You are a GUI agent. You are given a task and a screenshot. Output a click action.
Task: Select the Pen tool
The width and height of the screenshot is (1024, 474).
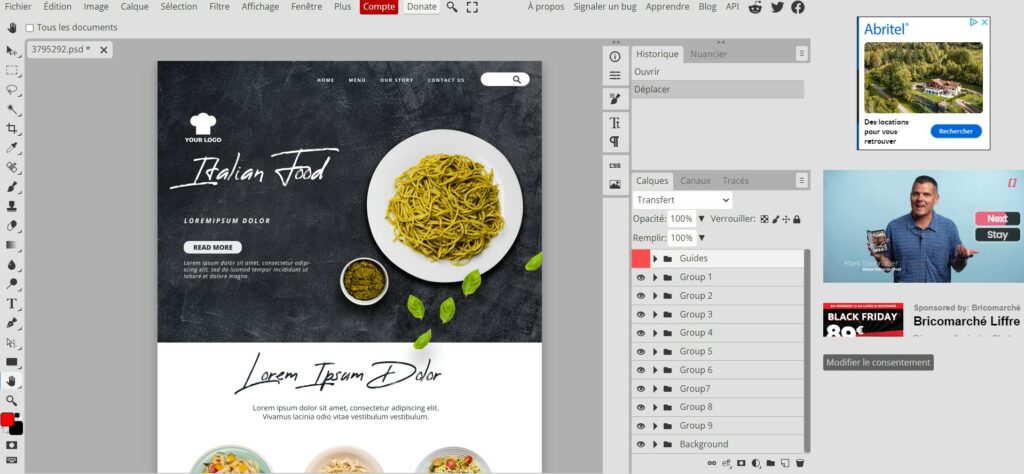[12, 323]
